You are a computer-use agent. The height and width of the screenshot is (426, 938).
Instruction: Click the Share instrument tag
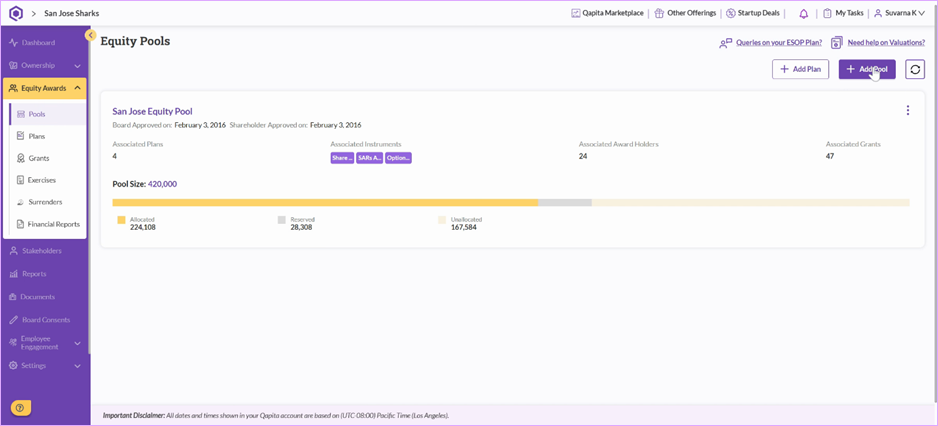(342, 158)
